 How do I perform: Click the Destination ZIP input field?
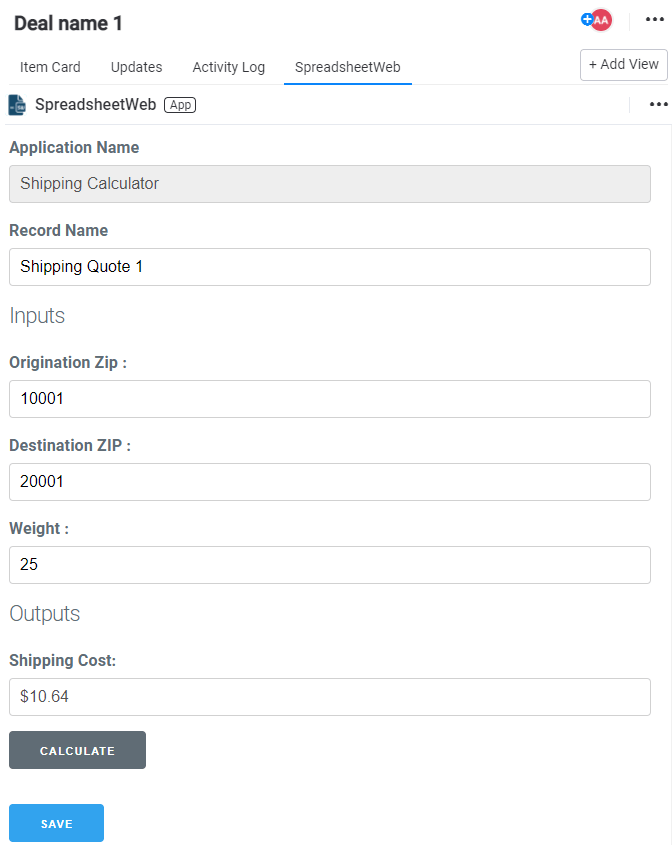click(x=330, y=482)
